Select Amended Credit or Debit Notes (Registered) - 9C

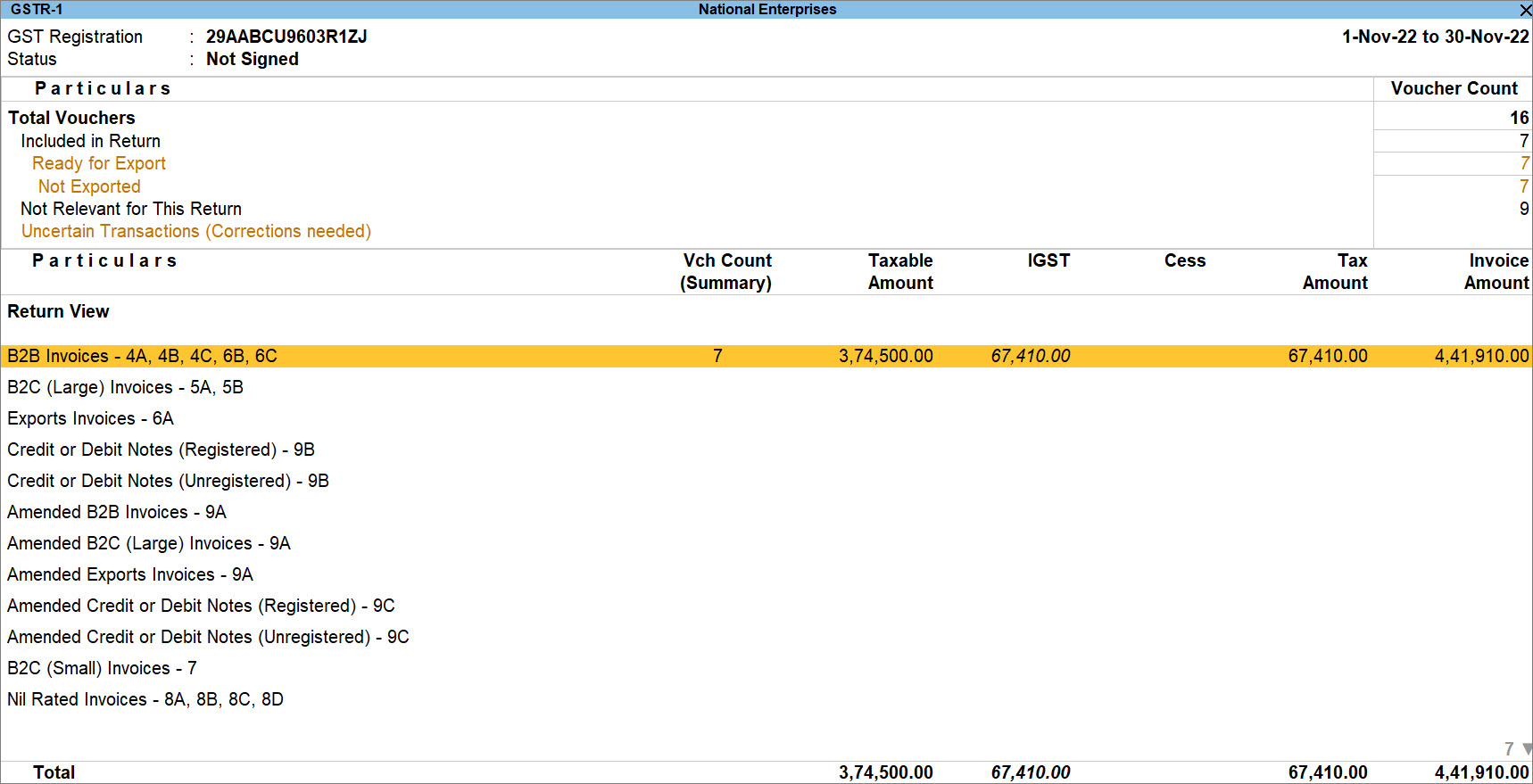click(766, 606)
